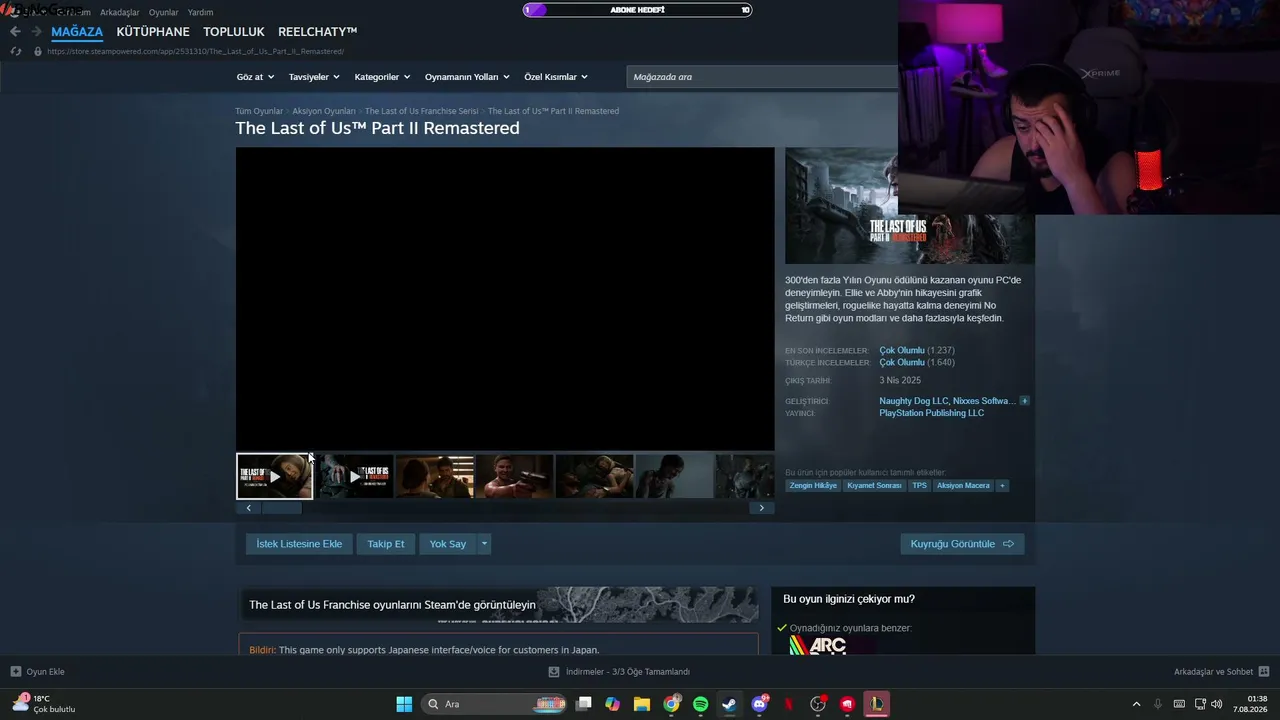Open the Oyunlar menu
Screen dimensions: 1280x720
pyautogui.click(x=163, y=12)
